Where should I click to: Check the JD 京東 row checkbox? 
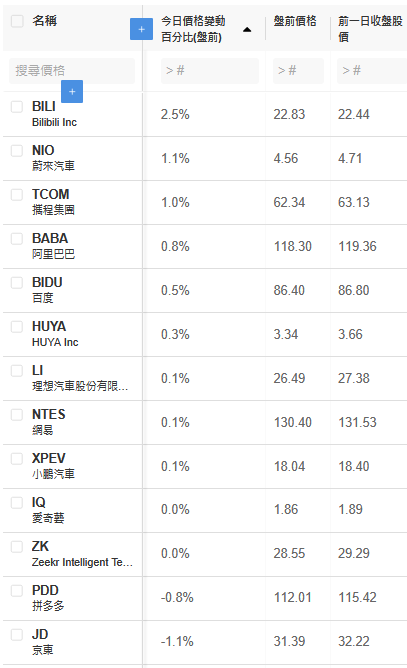coord(17,635)
